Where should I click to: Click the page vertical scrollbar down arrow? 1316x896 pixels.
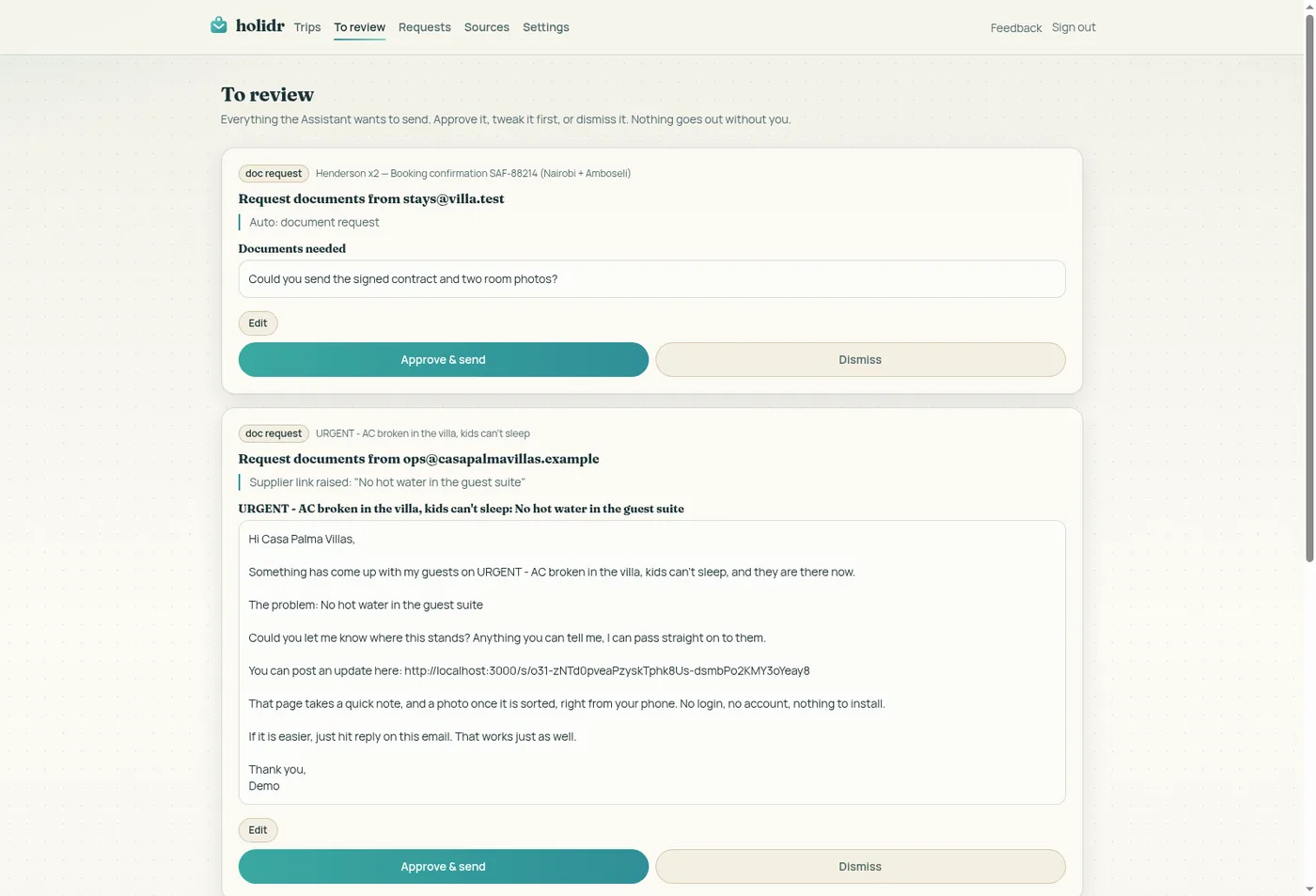1309,889
